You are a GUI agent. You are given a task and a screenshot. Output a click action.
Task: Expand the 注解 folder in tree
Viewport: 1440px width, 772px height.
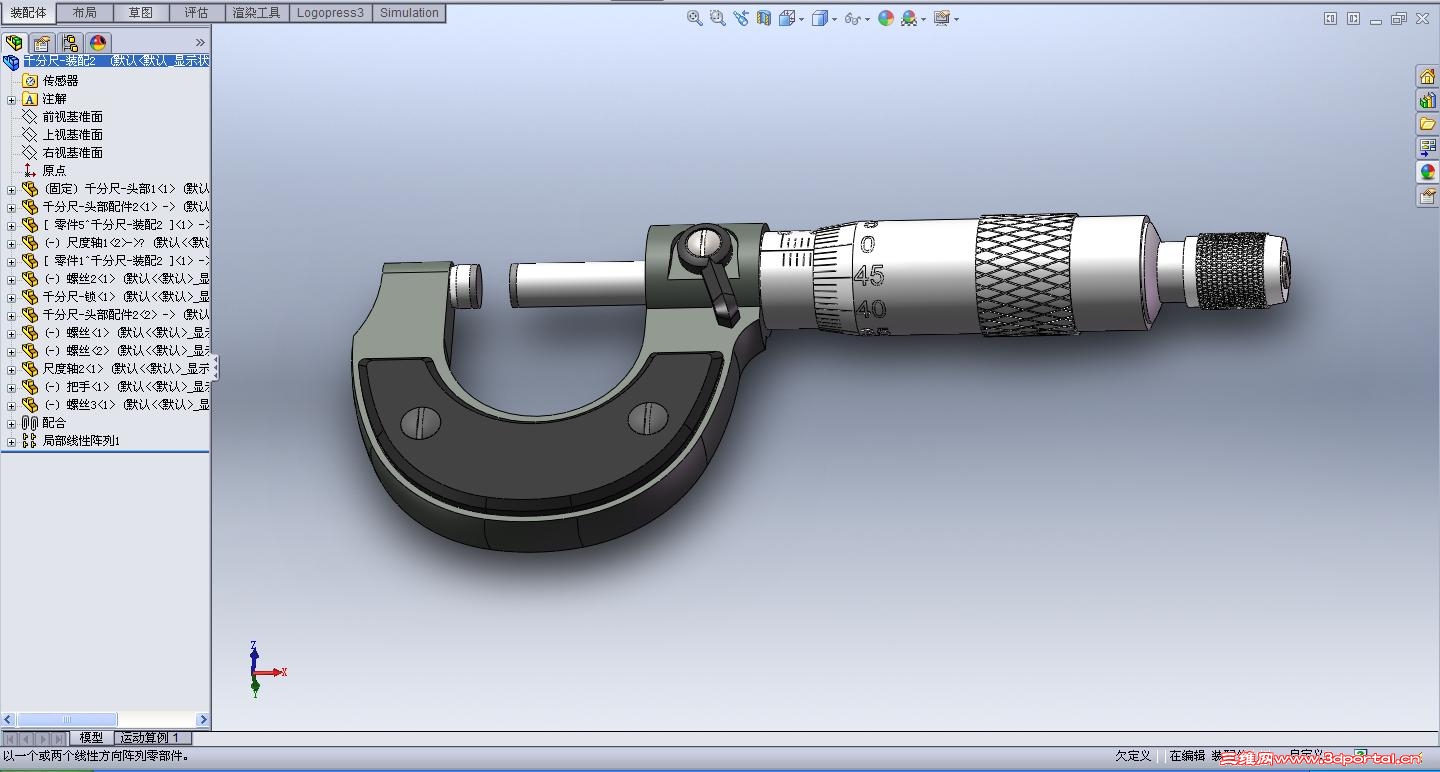pyautogui.click(x=11, y=99)
